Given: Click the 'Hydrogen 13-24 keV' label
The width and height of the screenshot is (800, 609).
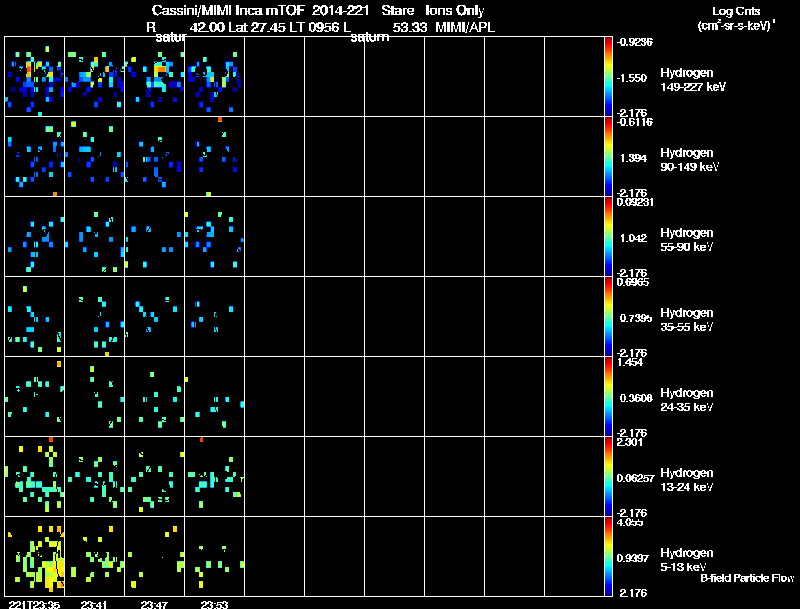Looking at the screenshot, I should click(687, 480).
